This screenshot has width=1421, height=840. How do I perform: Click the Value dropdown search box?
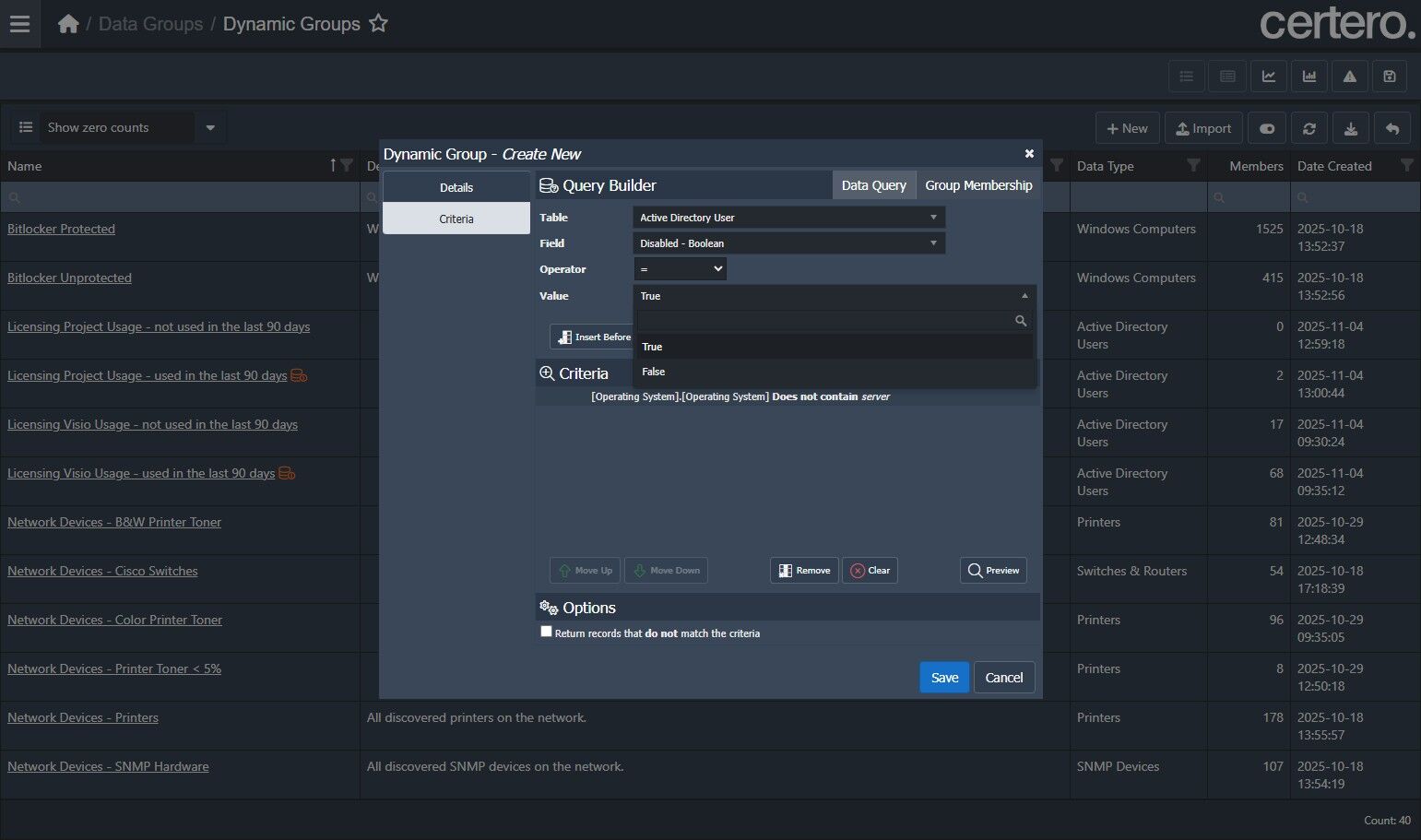coord(835,321)
